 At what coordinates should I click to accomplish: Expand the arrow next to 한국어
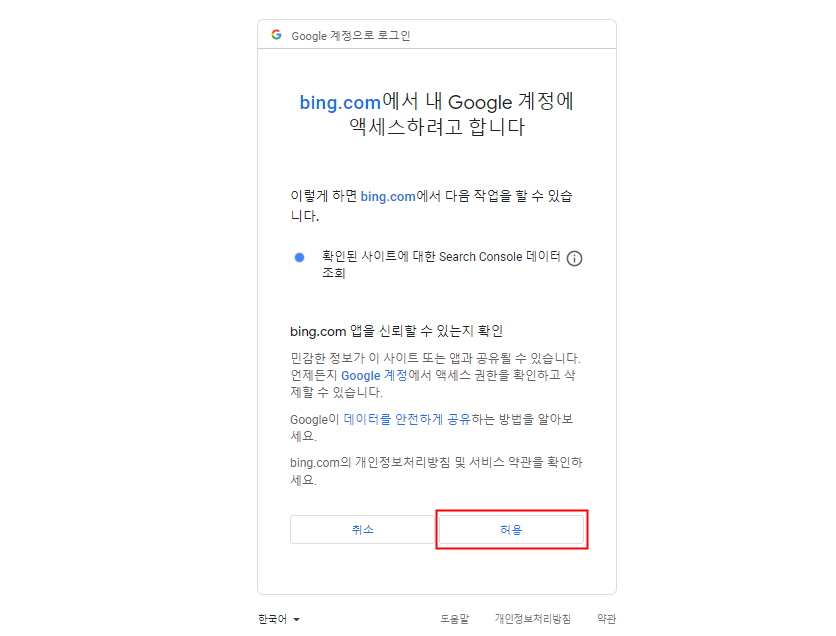coord(294,619)
